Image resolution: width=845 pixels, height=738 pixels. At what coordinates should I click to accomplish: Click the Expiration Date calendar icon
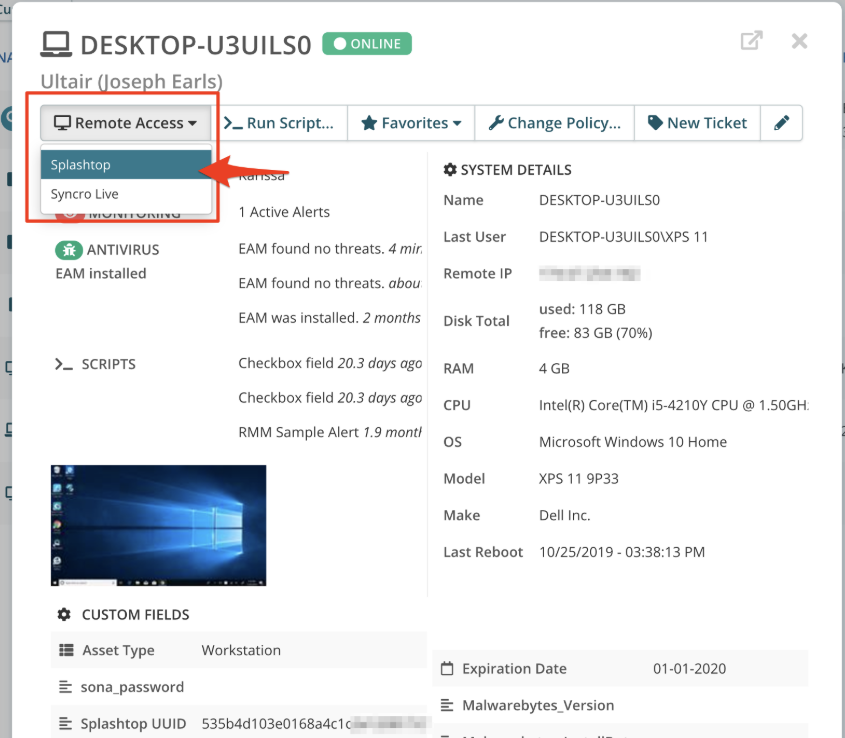(447, 668)
